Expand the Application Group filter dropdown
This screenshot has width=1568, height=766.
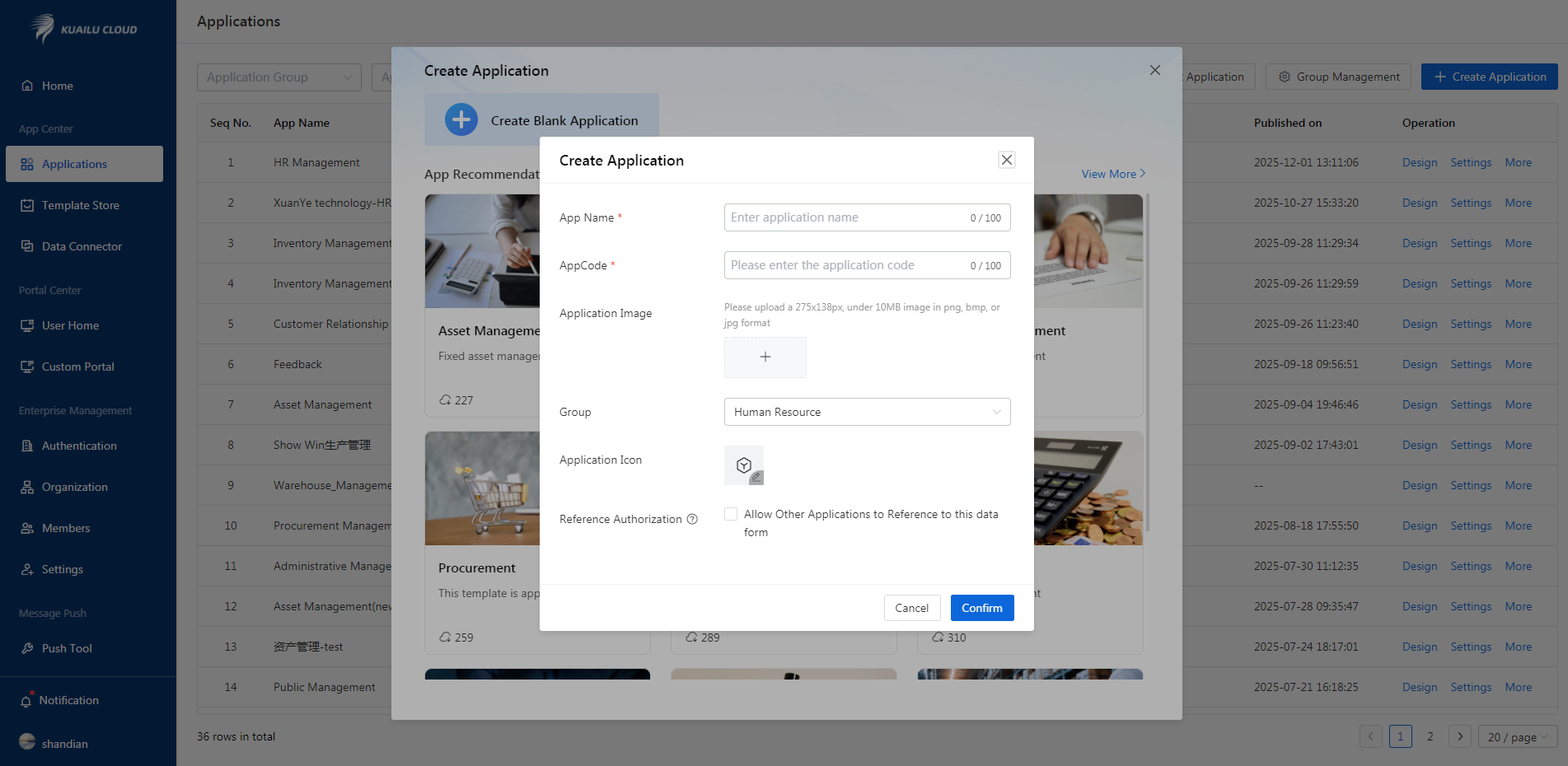coord(278,77)
